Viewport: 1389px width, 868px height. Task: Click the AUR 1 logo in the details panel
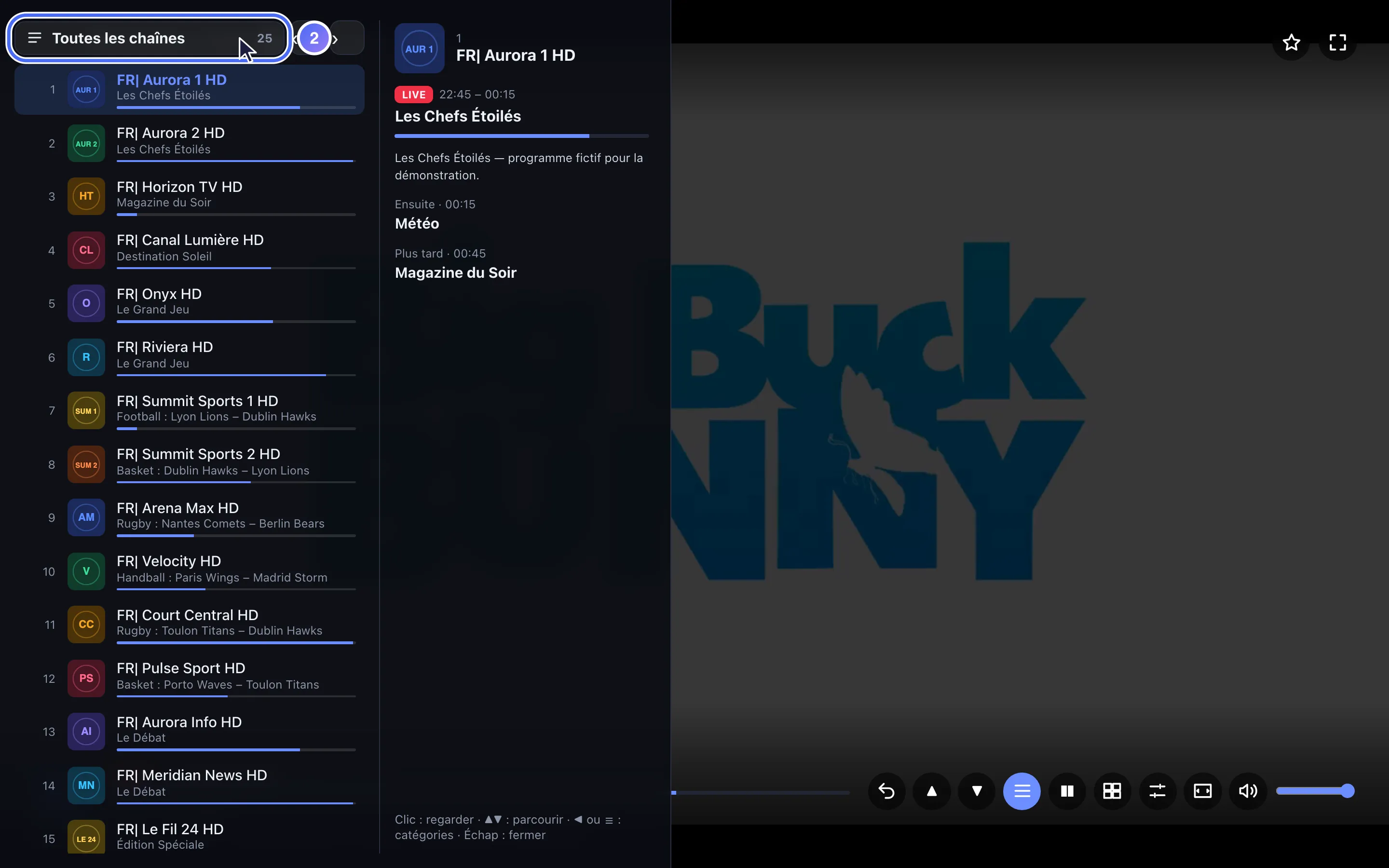420,48
